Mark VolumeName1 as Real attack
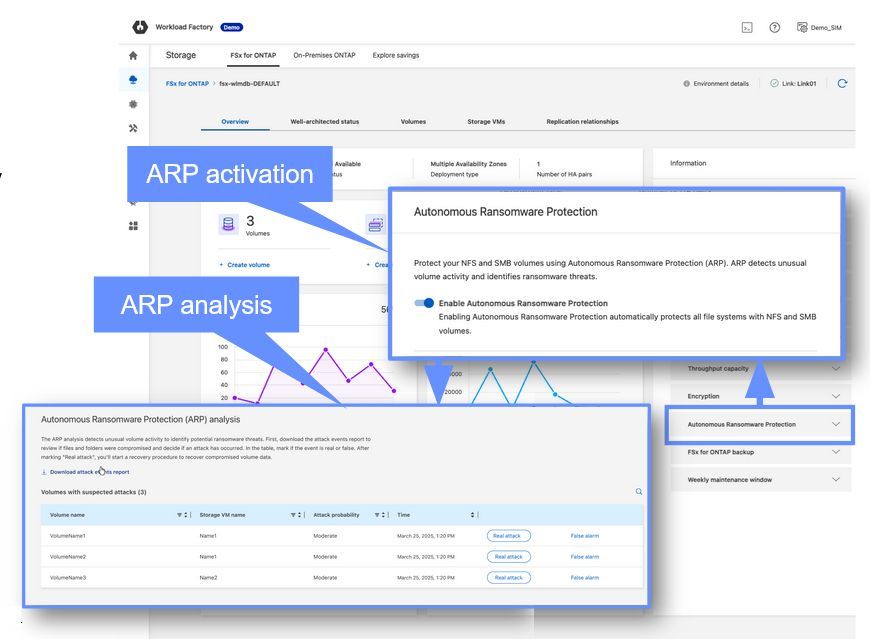The width and height of the screenshot is (870, 639). click(509, 536)
